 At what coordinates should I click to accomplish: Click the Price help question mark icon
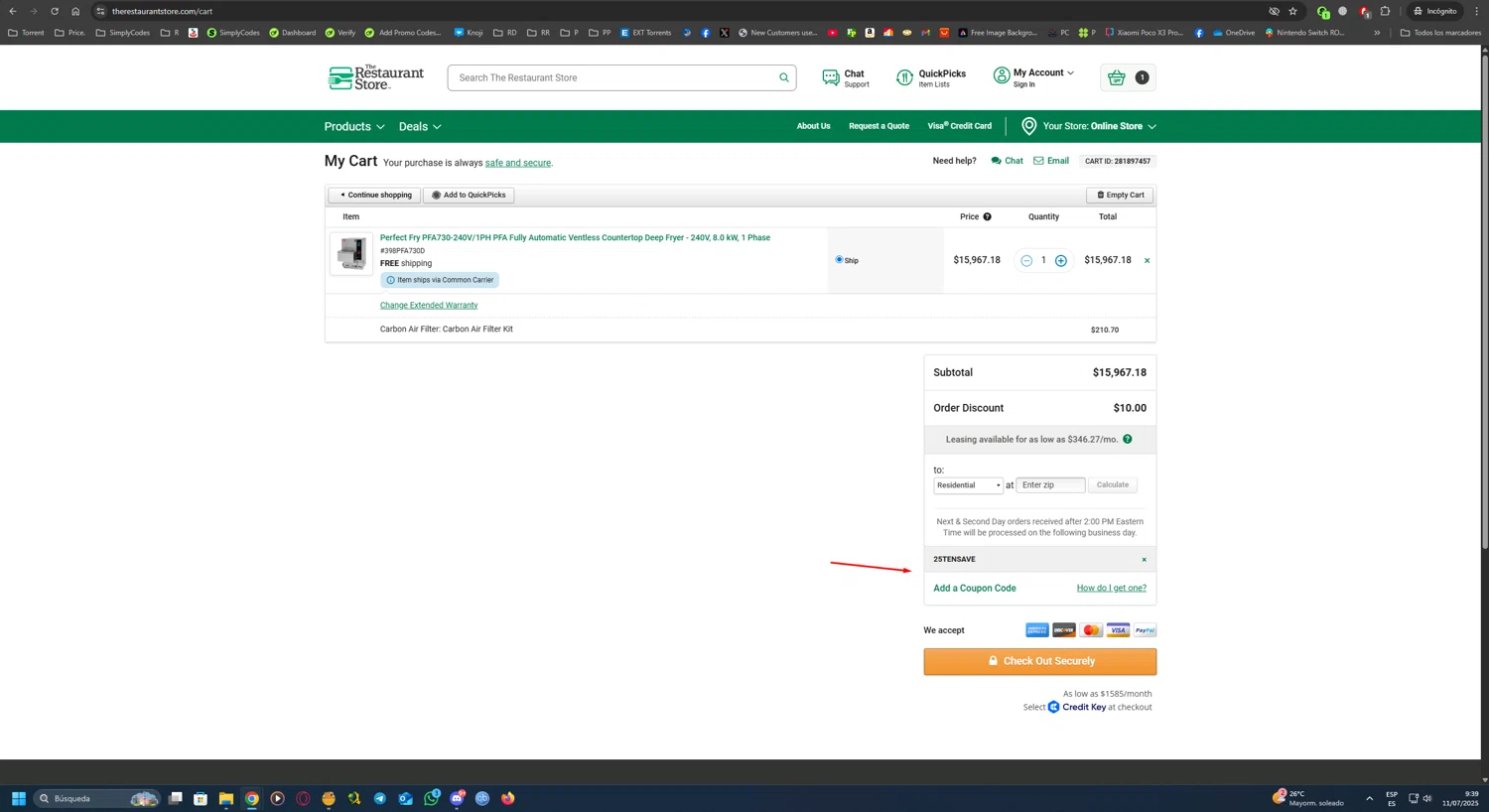[987, 216]
